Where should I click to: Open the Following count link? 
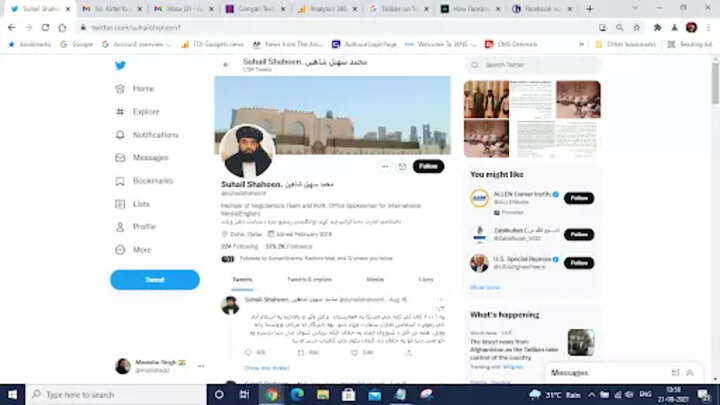tap(239, 246)
